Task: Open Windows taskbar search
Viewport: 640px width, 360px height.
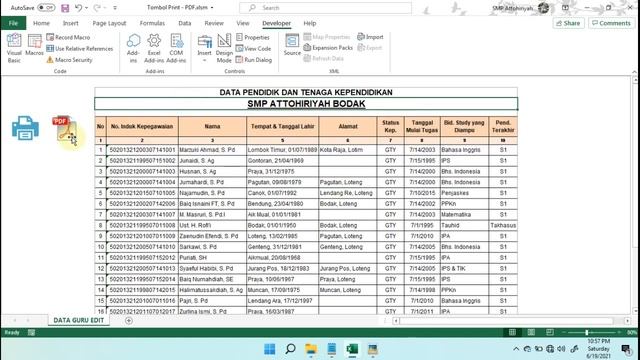Action: pyautogui.click(x=291, y=349)
